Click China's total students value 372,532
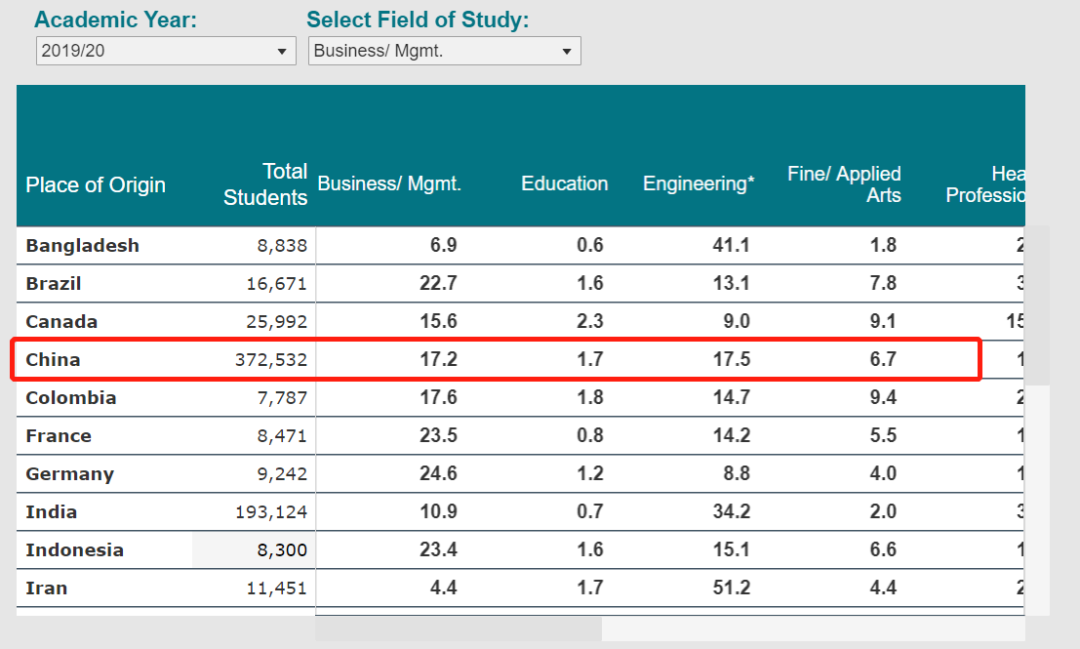The height and width of the screenshot is (649, 1080). click(x=272, y=360)
